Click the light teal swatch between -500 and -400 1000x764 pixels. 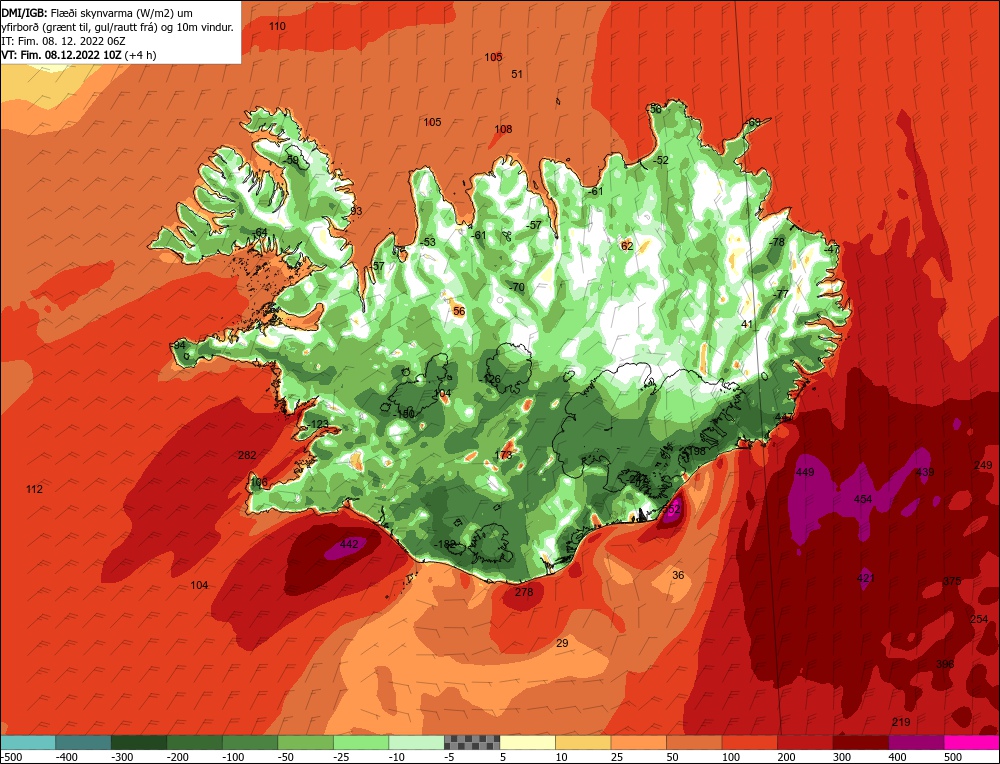tap(28, 742)
